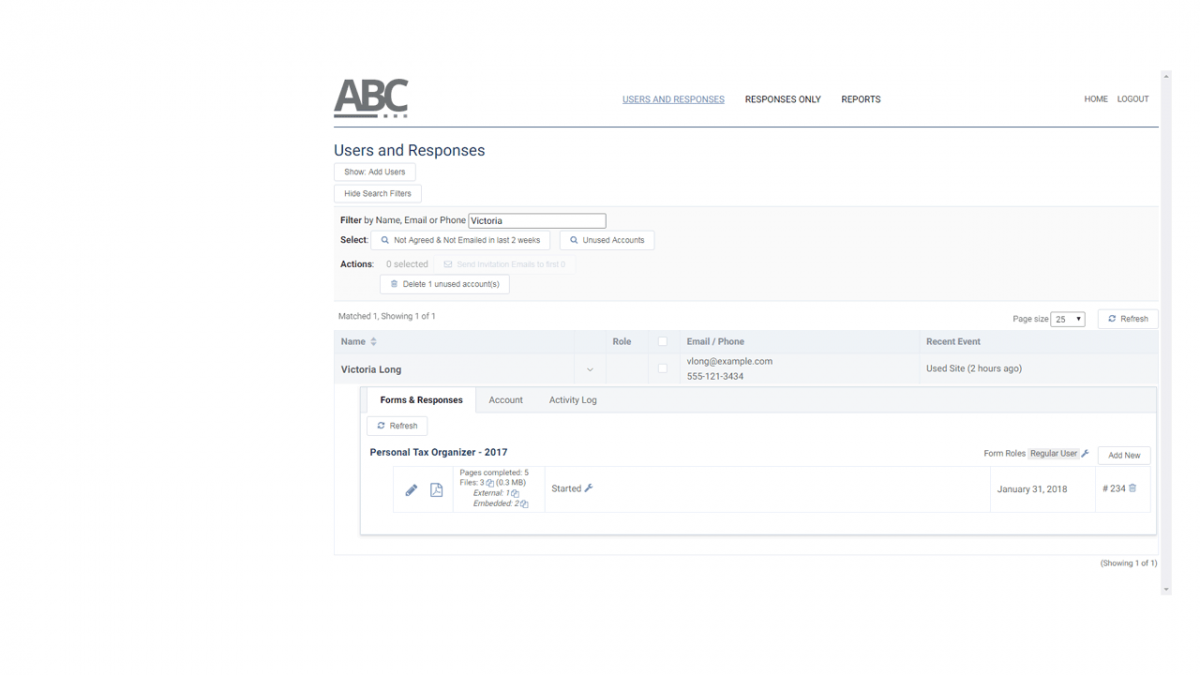Click the ABC logo

(x=371, y=98)
